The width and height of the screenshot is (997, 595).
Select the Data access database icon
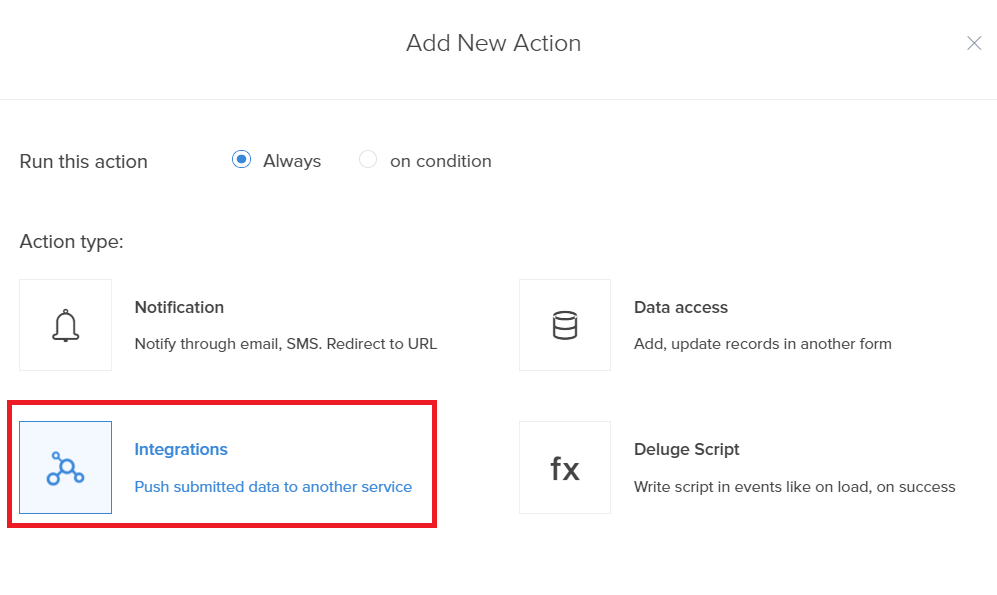(565, 325)
